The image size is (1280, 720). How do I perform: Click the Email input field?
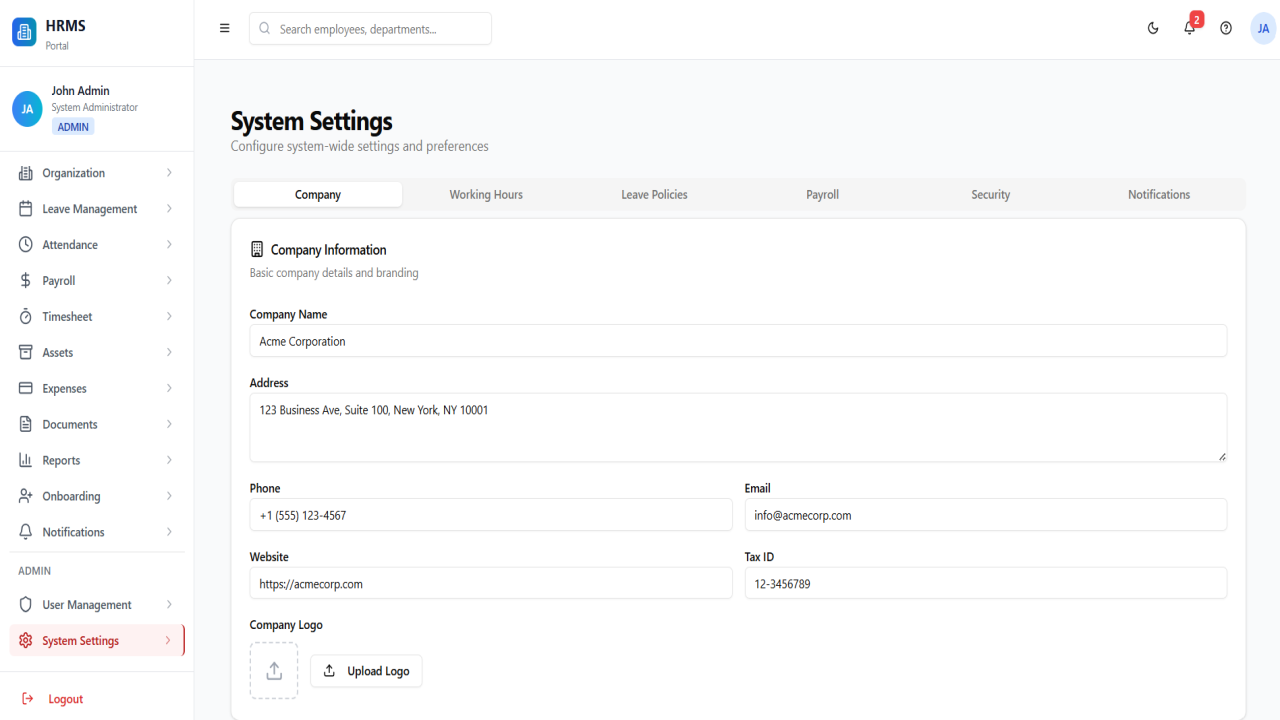pos(986,515)
